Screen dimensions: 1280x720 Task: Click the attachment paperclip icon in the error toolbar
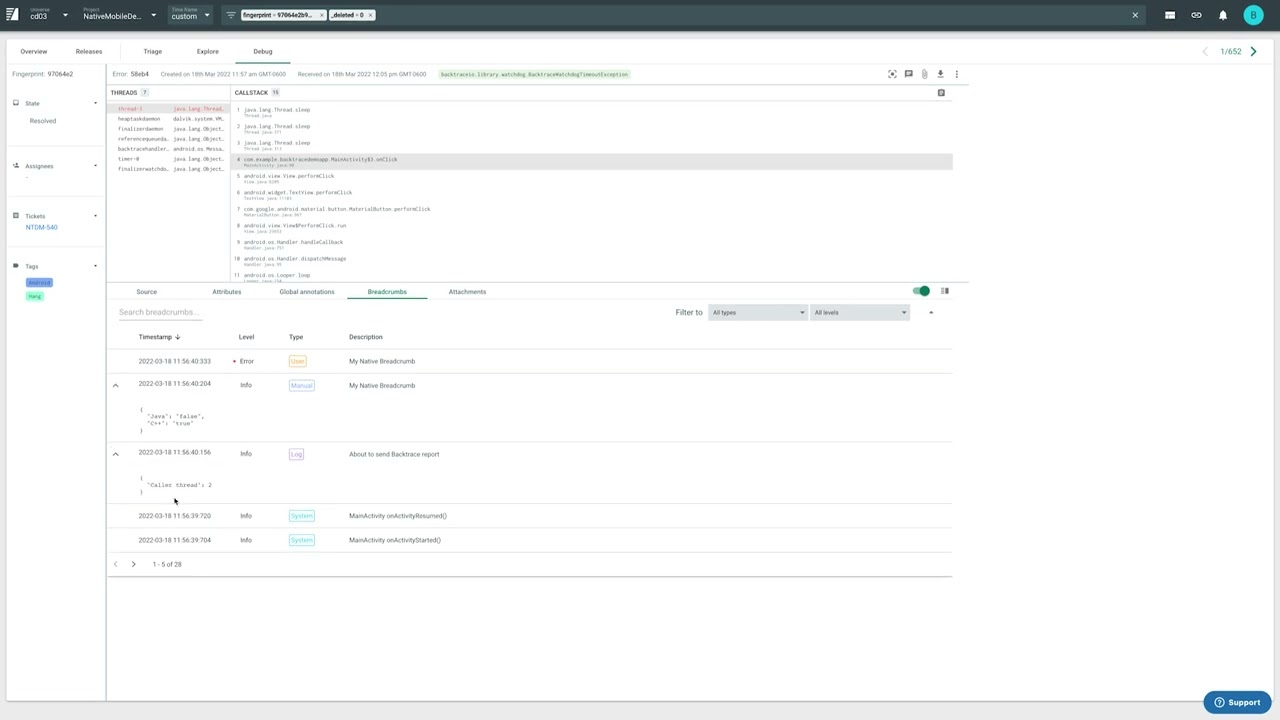tap(924, 74)
